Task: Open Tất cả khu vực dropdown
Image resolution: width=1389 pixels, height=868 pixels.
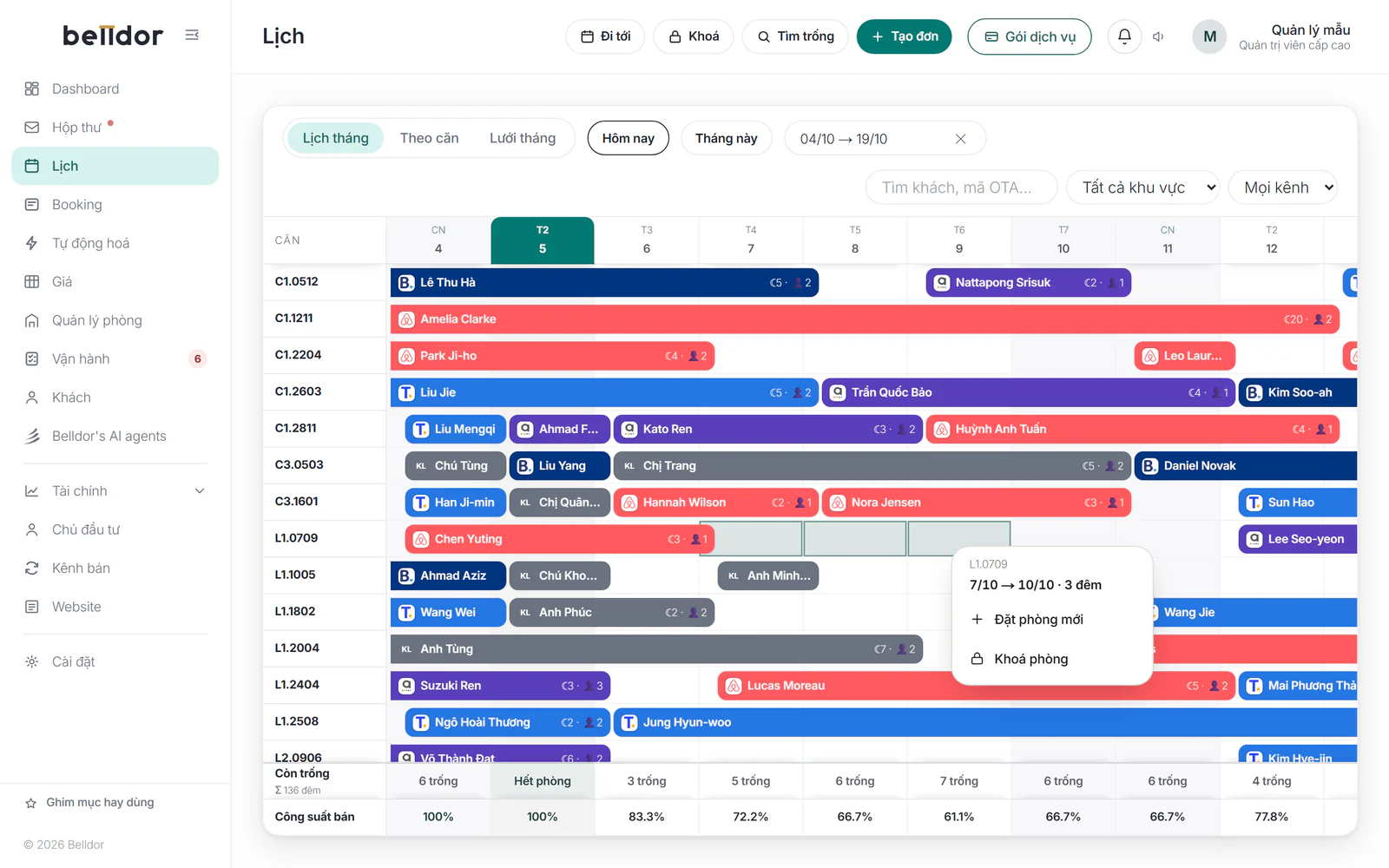Action: pos(1143,187)
